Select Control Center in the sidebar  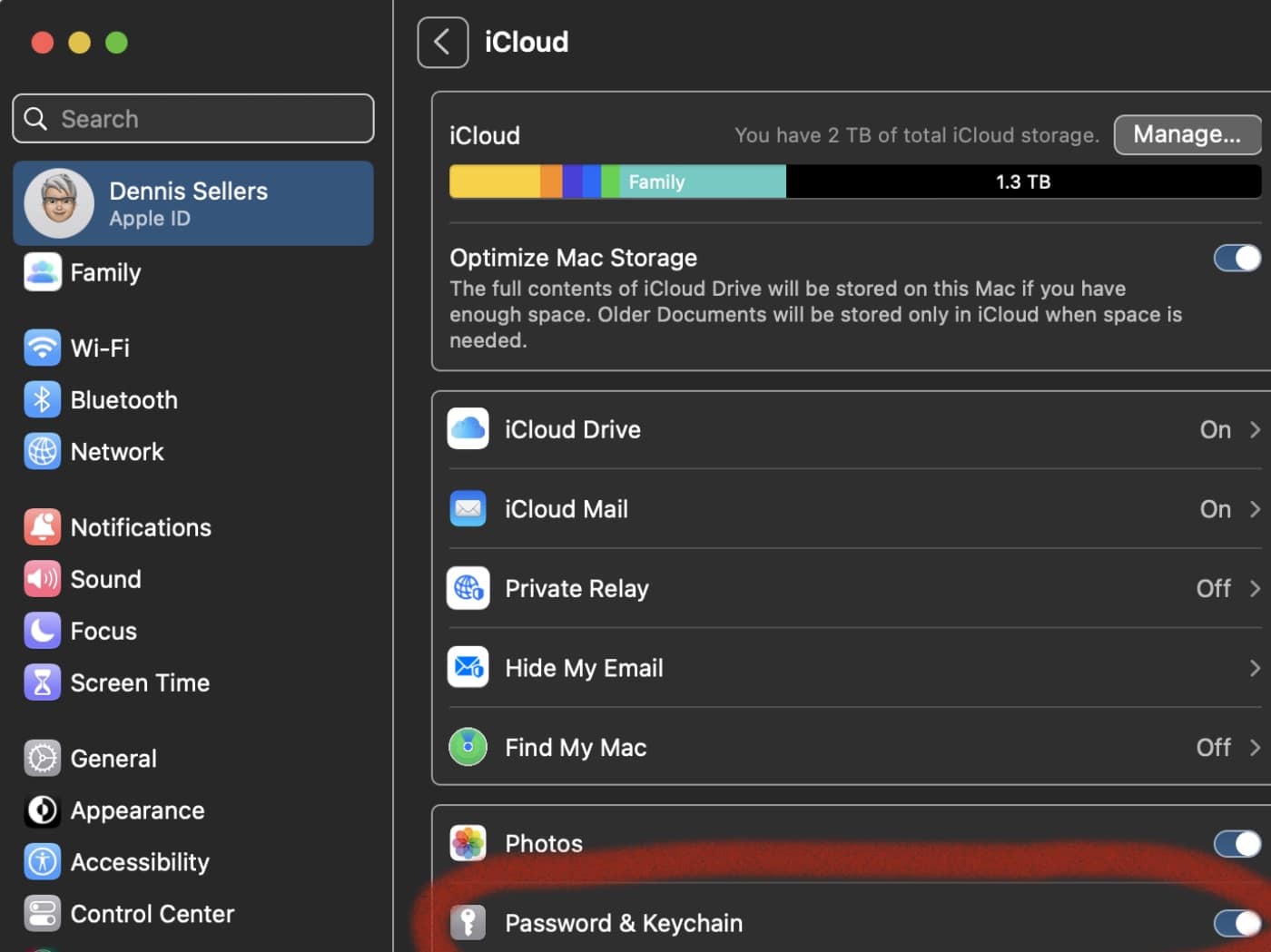(152, 914)
